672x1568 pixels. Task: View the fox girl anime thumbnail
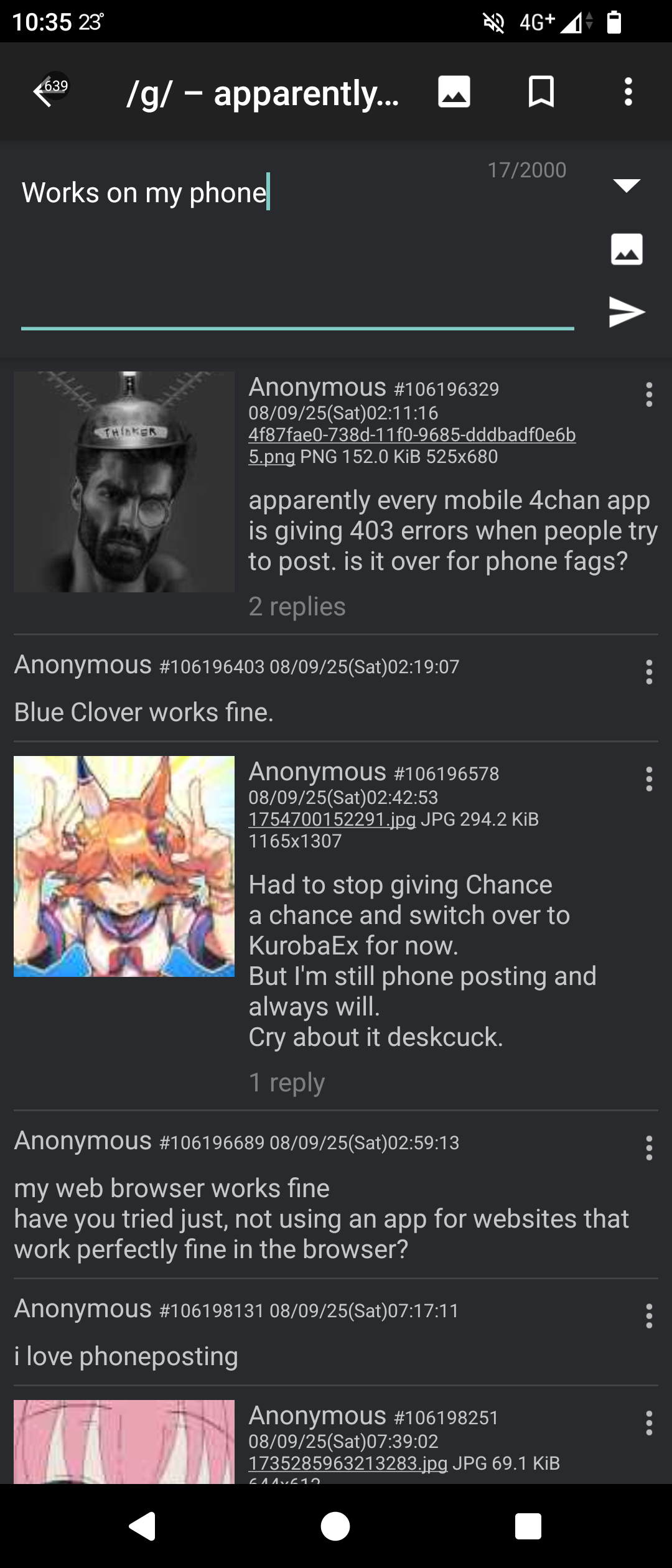124,866
